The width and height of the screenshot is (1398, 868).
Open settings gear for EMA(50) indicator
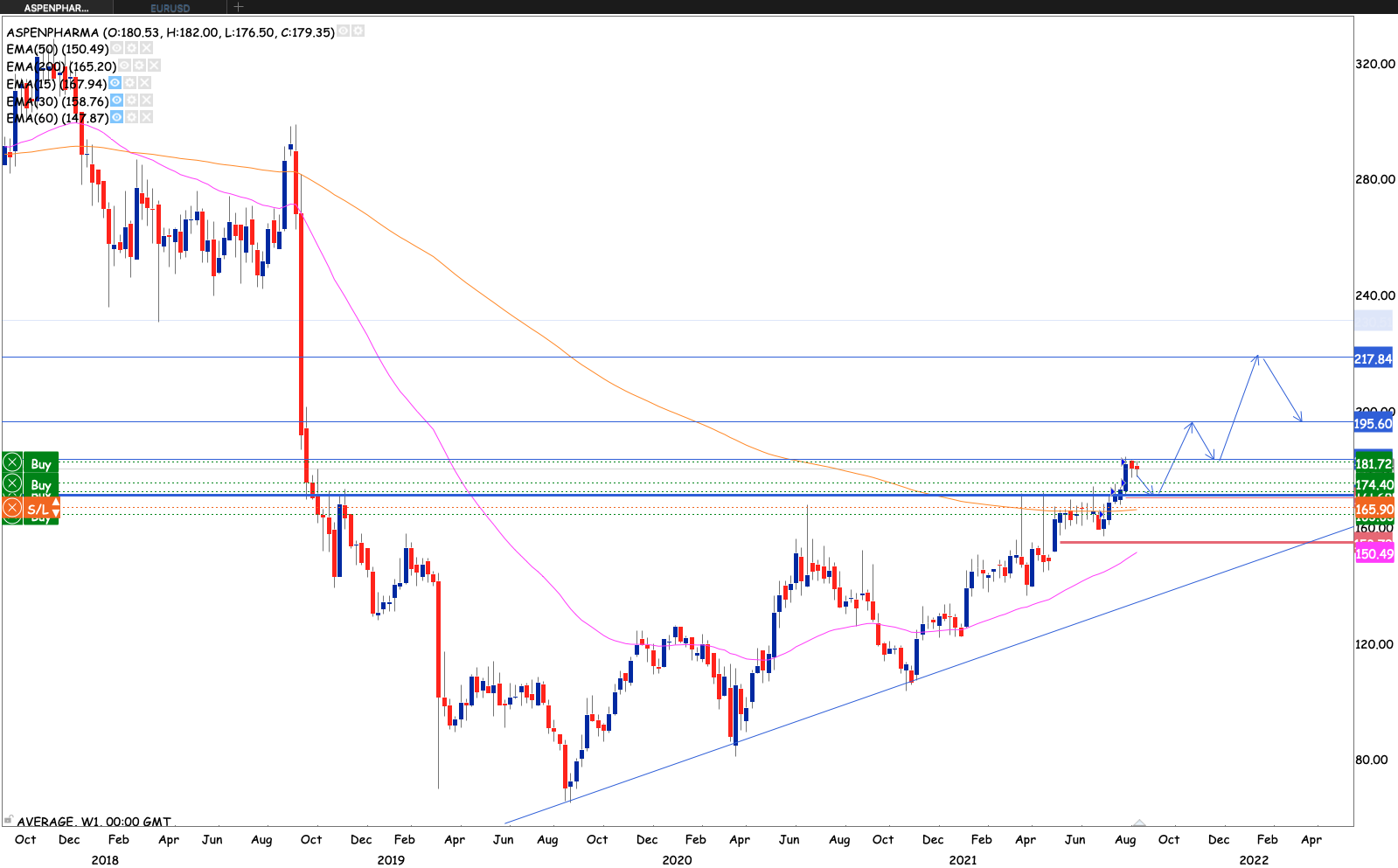[132, 49]
